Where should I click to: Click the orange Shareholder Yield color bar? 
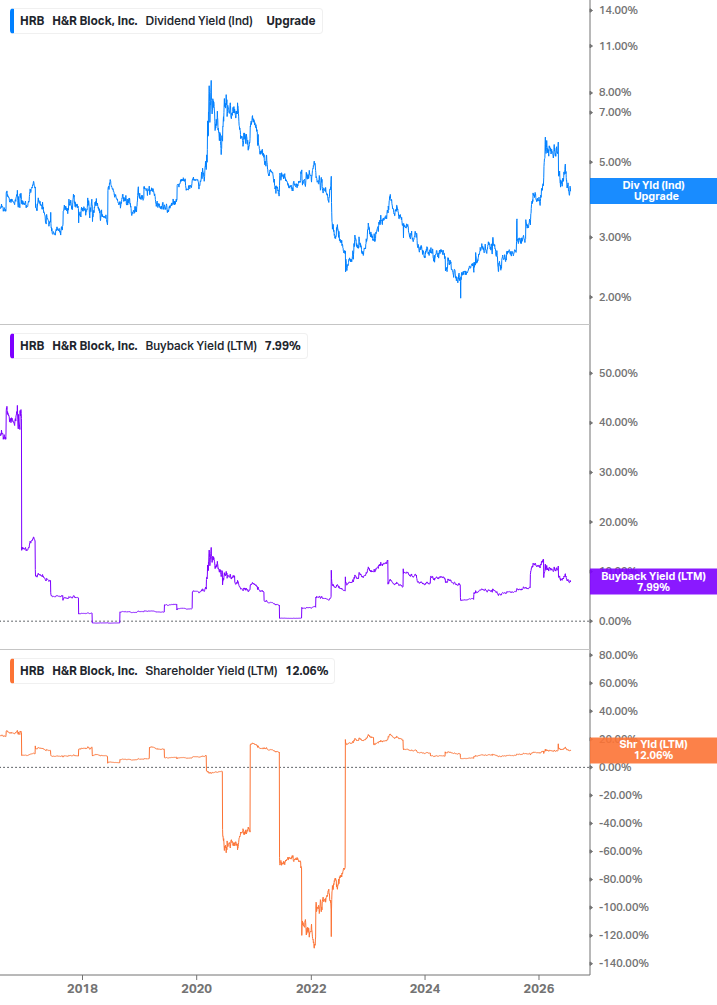pyautogui.click(x=12, y=671)
